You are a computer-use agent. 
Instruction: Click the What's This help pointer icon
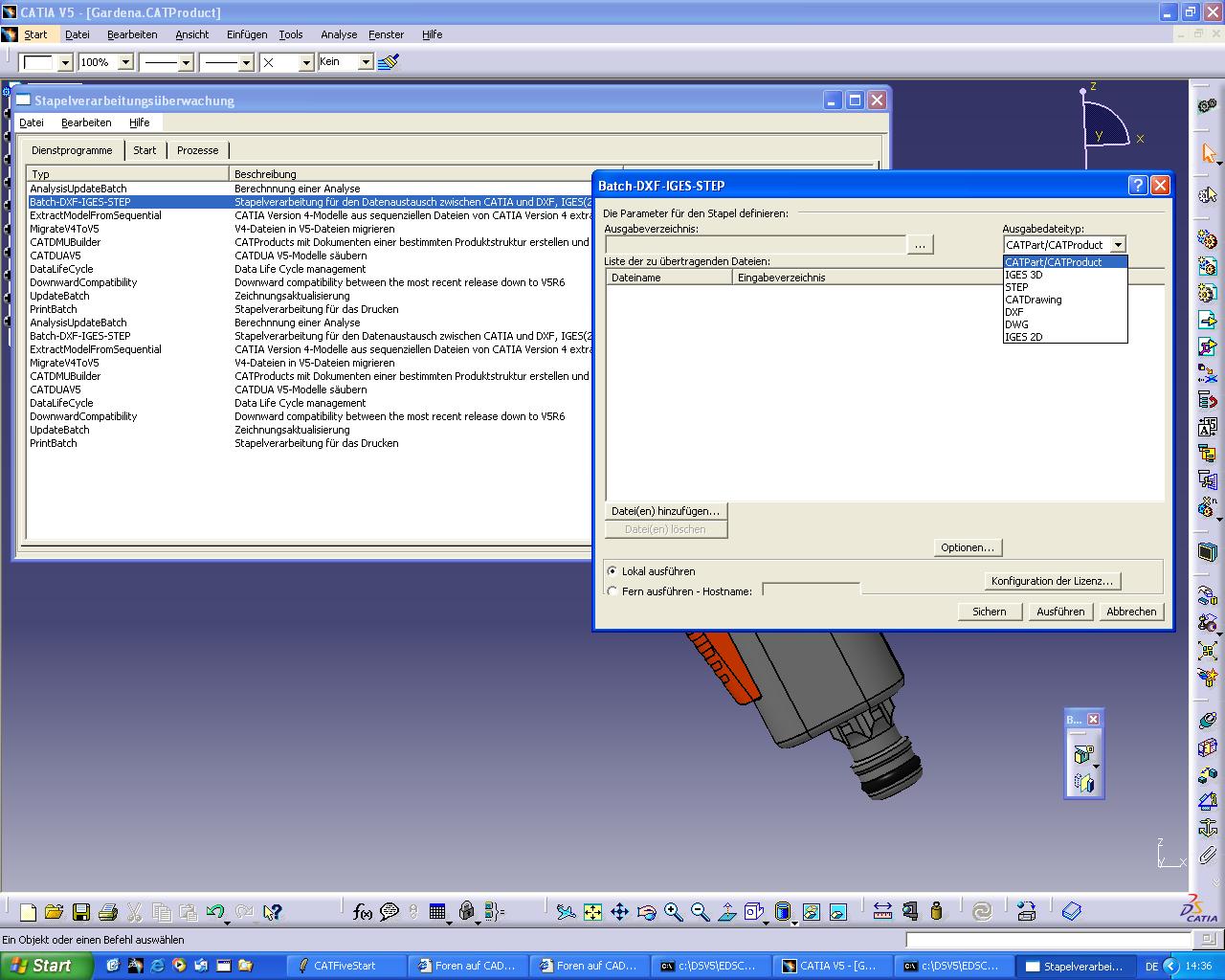coord(273,912)
